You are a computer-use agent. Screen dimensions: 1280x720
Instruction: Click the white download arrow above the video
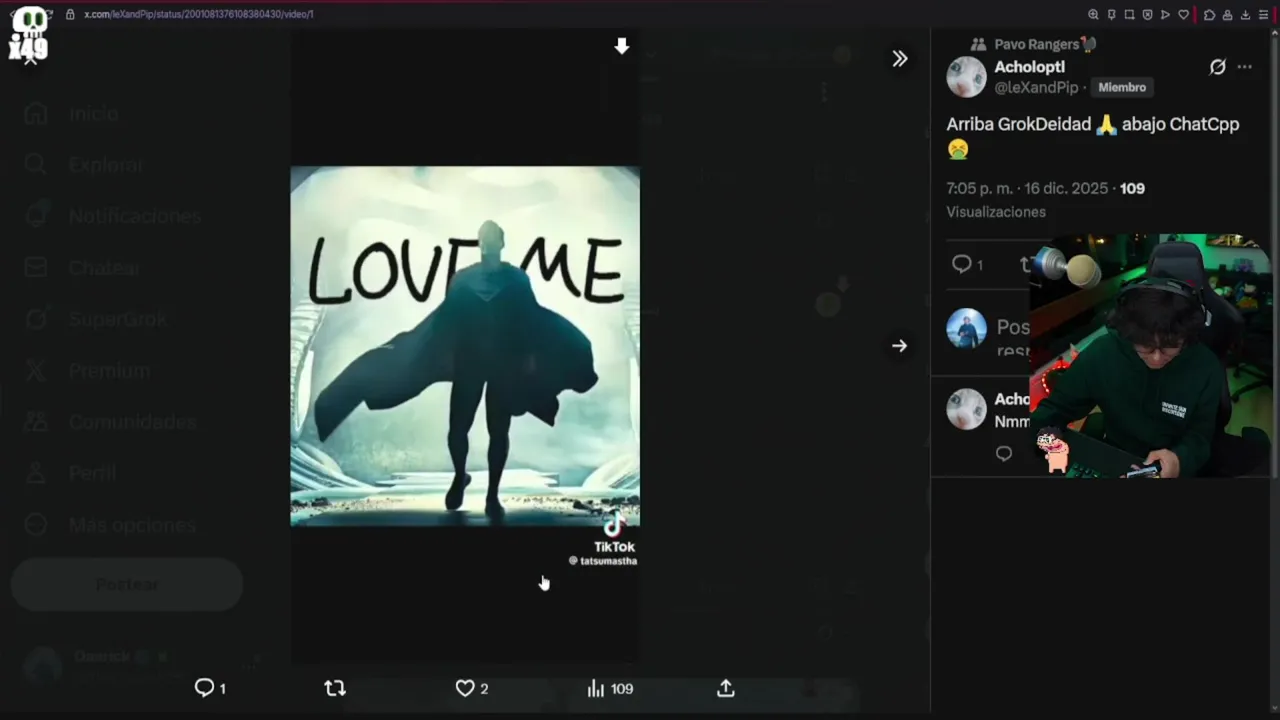(622, 46)
